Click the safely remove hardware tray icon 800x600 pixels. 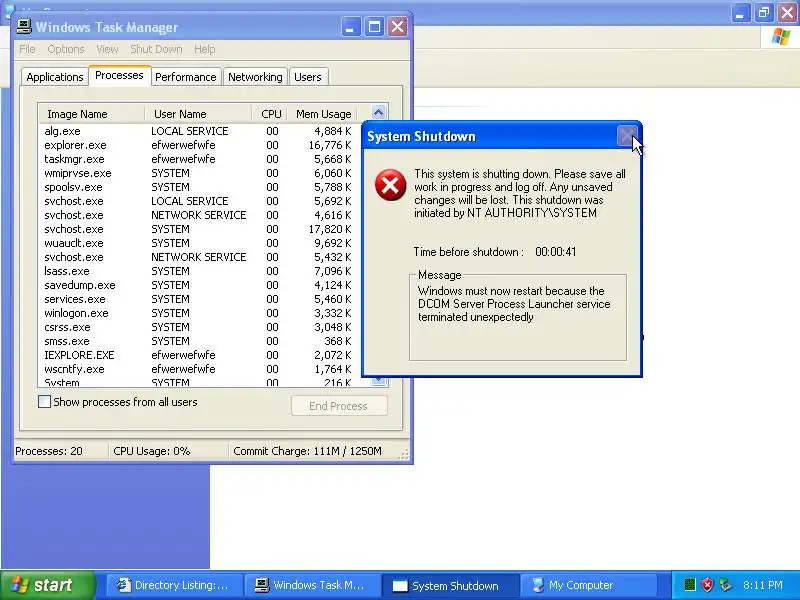pos(726,585)
